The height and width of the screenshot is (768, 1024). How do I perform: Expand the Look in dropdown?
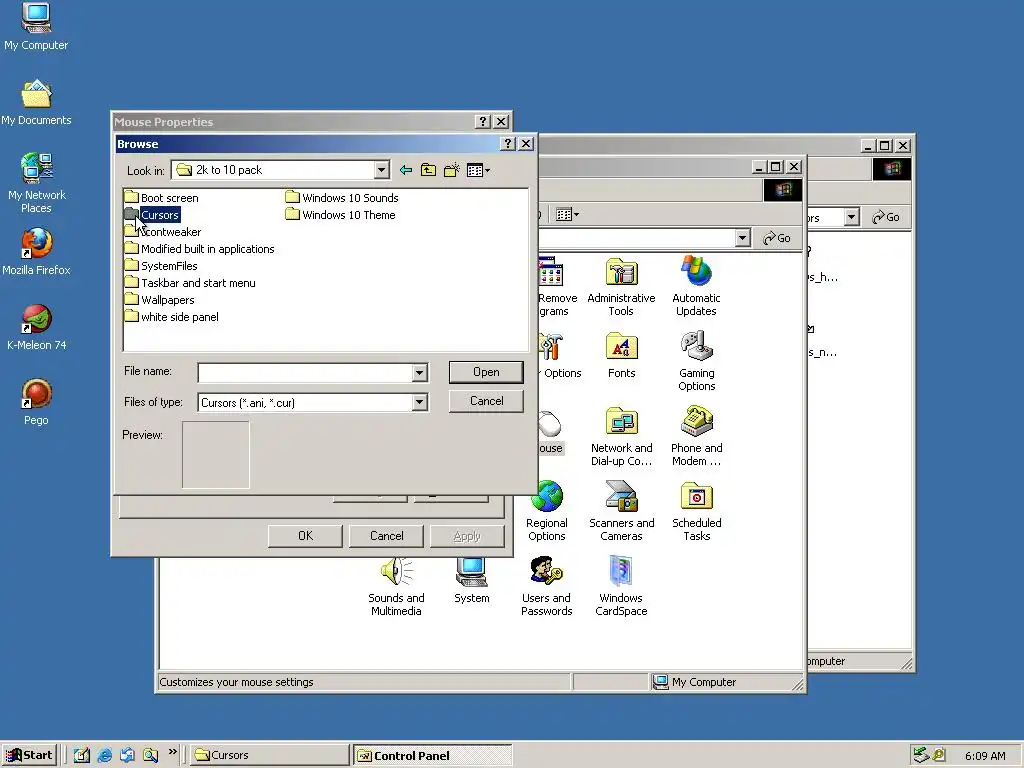point(381,170)
